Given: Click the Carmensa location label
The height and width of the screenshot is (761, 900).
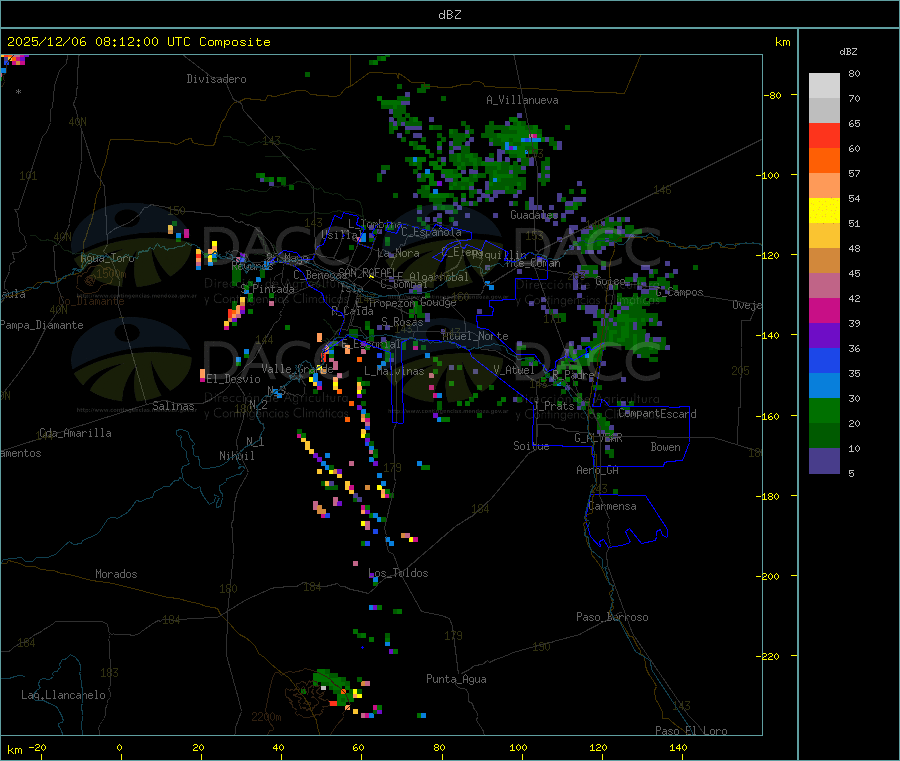Looking at the screenshot, I should 612,507.
